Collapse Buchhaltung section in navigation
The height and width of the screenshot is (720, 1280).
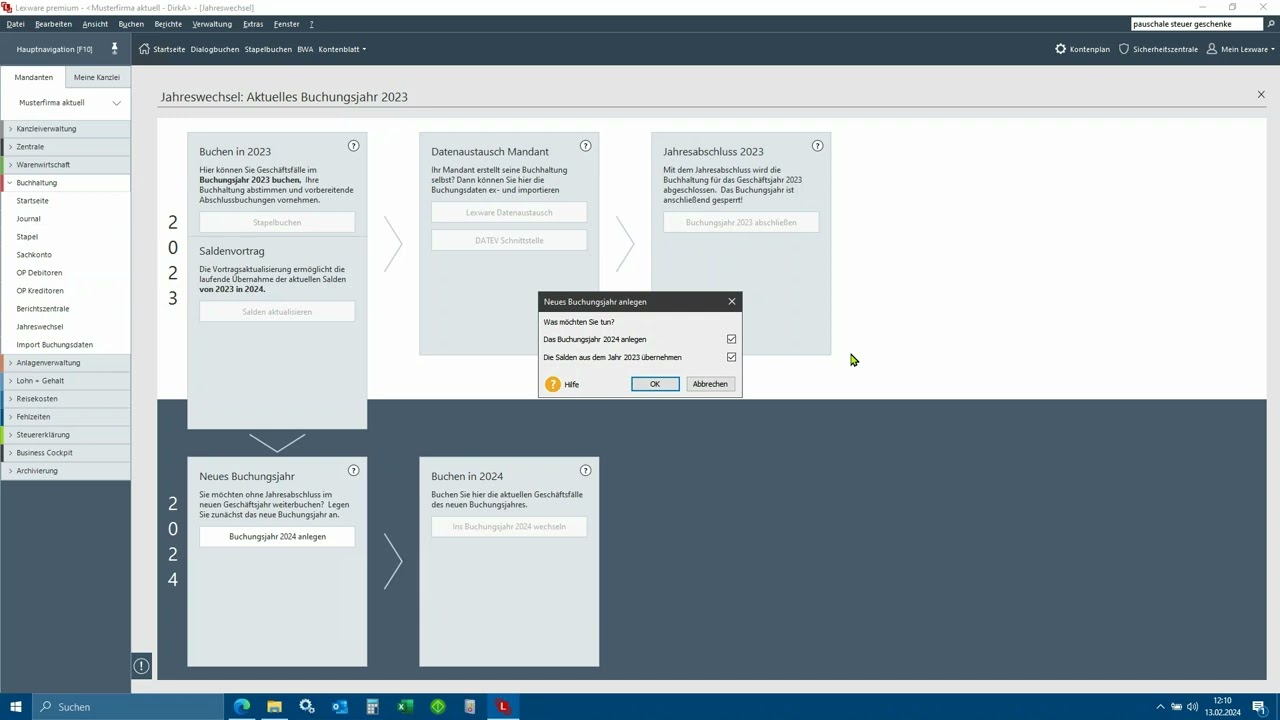[11, 183]
